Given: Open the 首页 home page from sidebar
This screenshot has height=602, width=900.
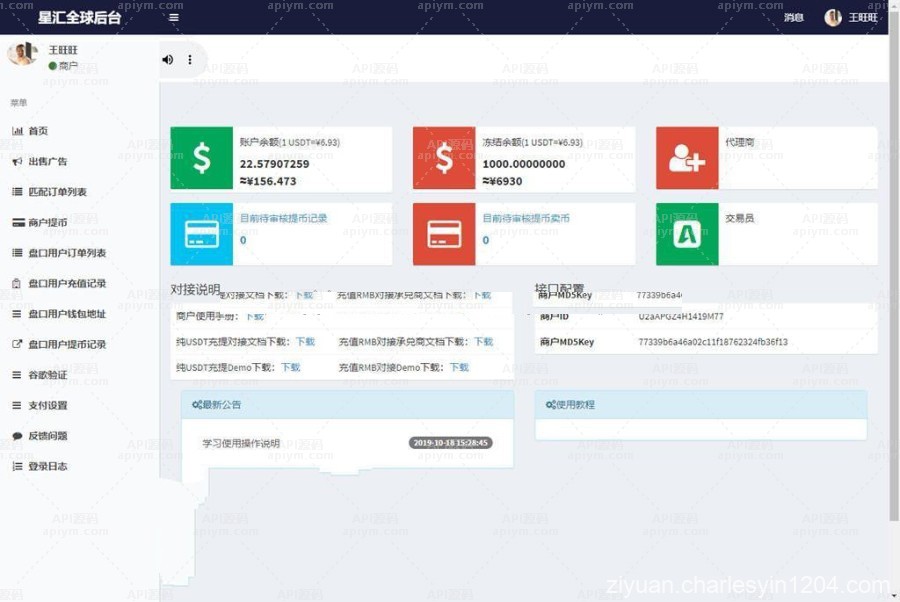Looking at the screenshot, I should click(x=38, y=130).
